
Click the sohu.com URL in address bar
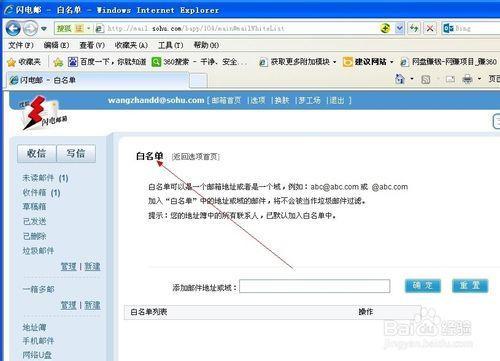point(195,29)
